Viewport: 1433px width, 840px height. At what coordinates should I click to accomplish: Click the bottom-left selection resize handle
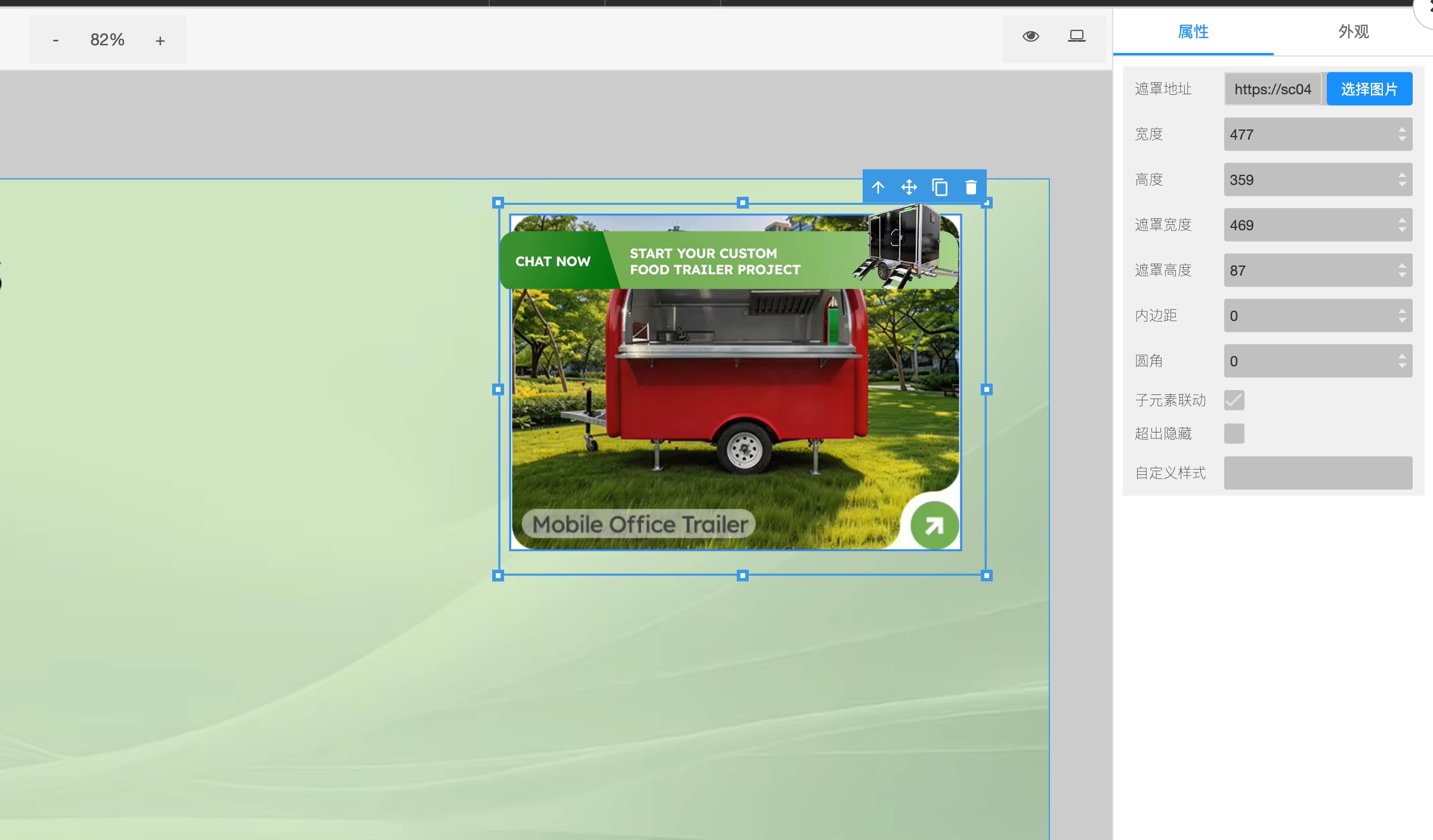click(498, 576)
